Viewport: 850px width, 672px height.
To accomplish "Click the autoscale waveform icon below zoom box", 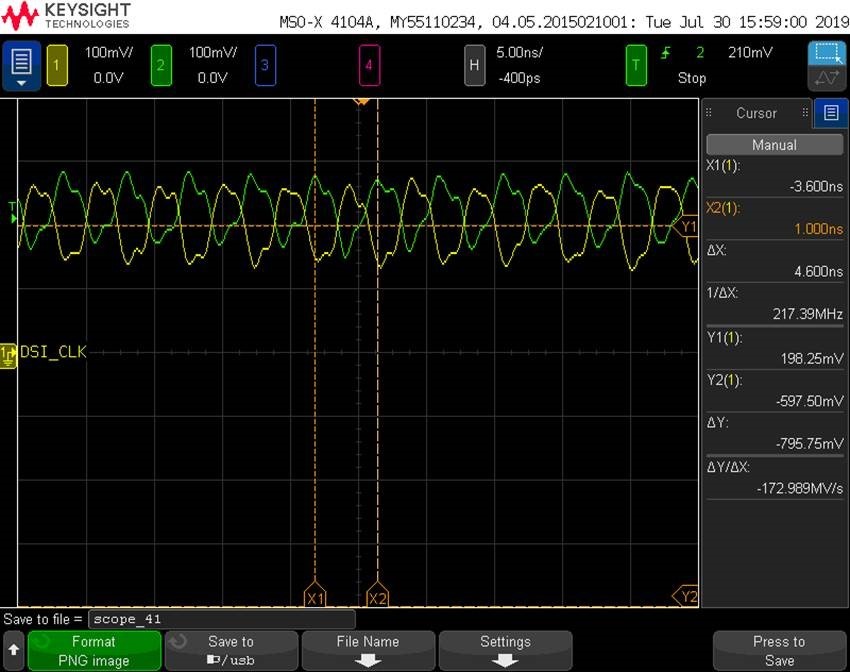I will (x=827, y=79).
